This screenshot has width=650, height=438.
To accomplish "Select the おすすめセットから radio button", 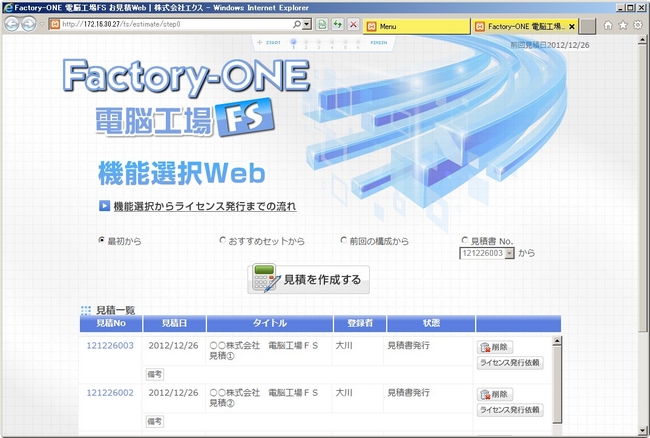I will click(x=222, y=240).
